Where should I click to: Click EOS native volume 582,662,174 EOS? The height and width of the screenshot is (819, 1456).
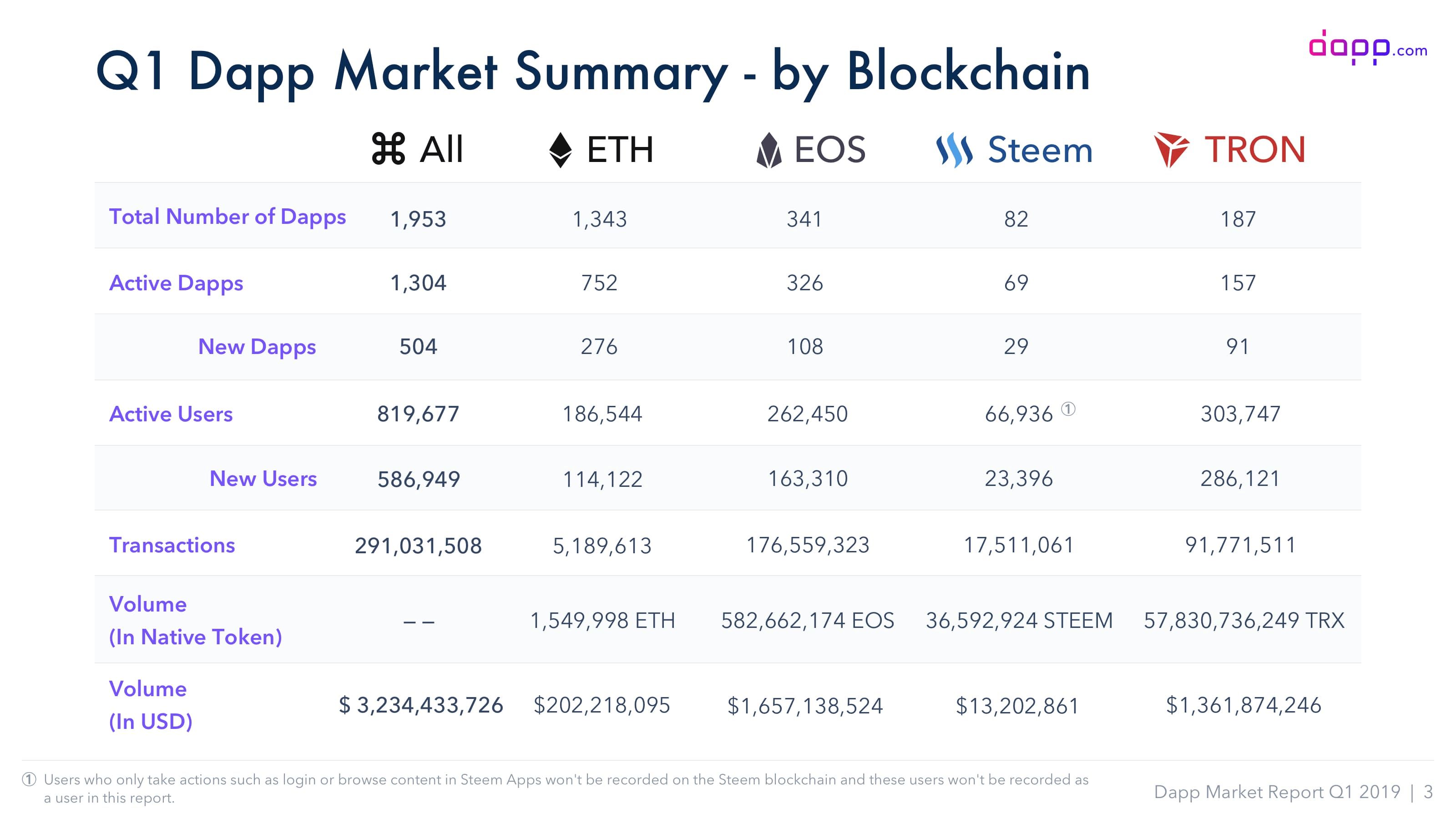(807, 621)
